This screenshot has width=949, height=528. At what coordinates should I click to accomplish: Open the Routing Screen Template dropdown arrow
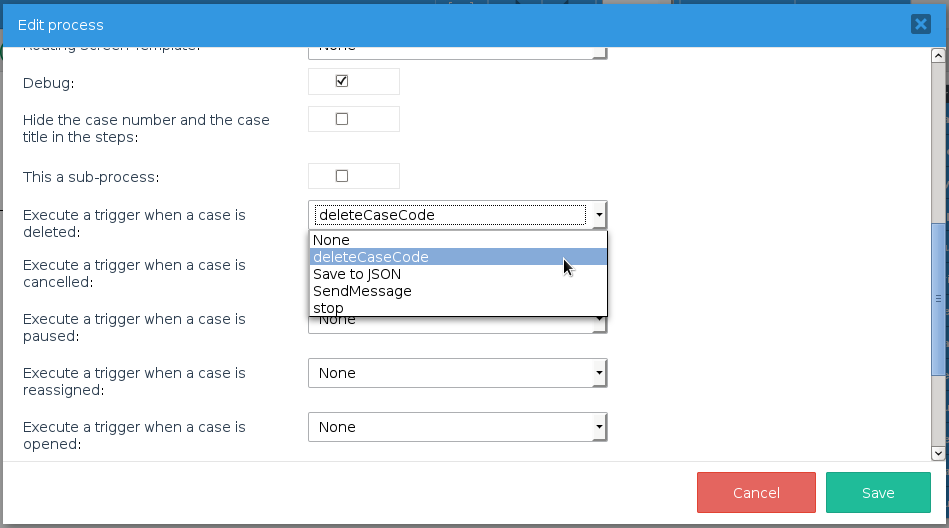[x=598, y=52]
